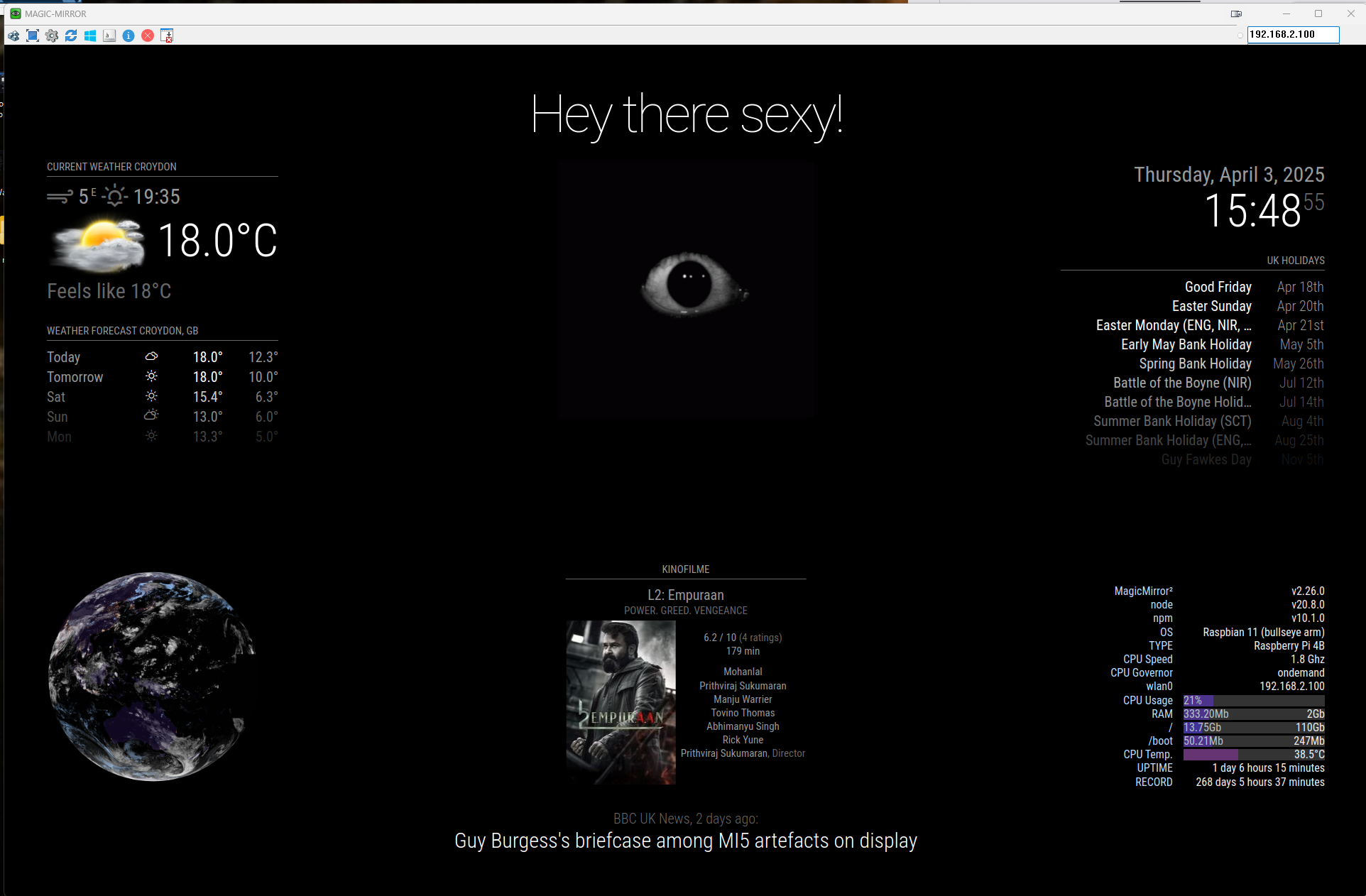Click the keyboard special-keys icon
The height and width of the screenshot is (896, 1366).
point(109,35)
